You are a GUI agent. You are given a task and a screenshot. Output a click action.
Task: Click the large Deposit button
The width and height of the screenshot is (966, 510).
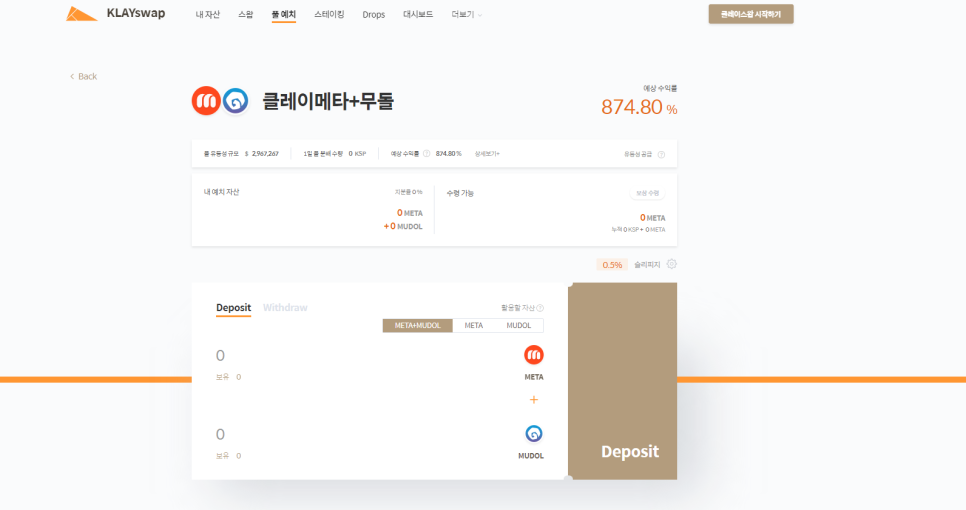coord(622,381)
